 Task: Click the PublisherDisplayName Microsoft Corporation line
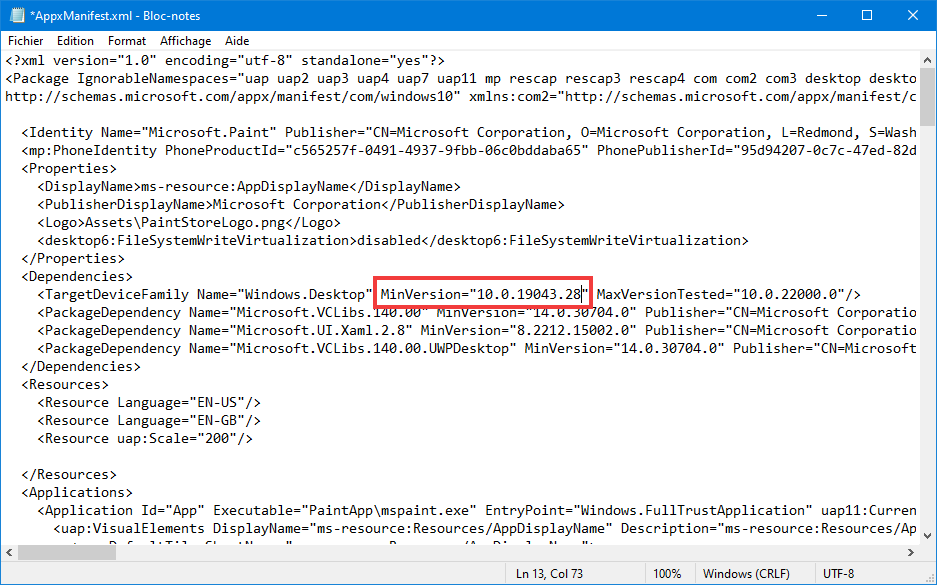[301, 204]
